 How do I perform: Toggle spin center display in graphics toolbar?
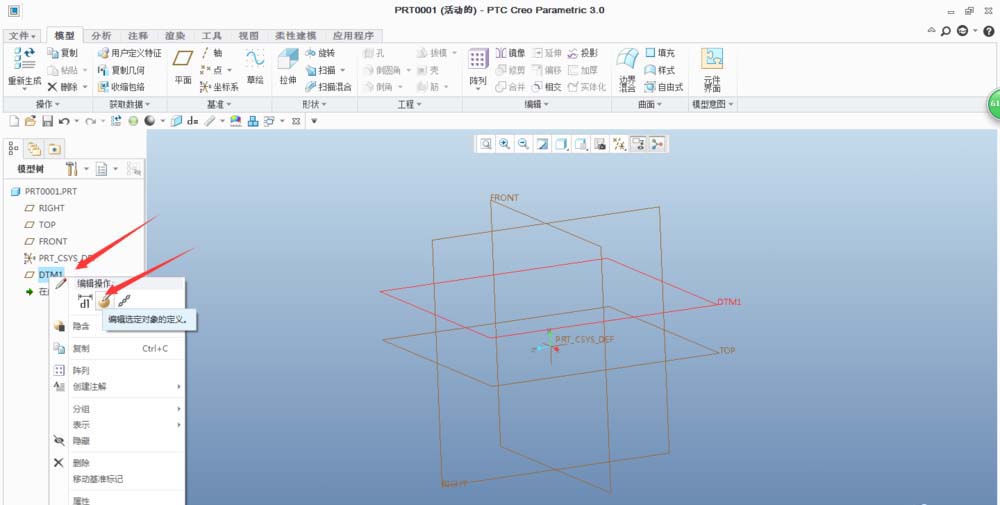click(x=656, y=145)
